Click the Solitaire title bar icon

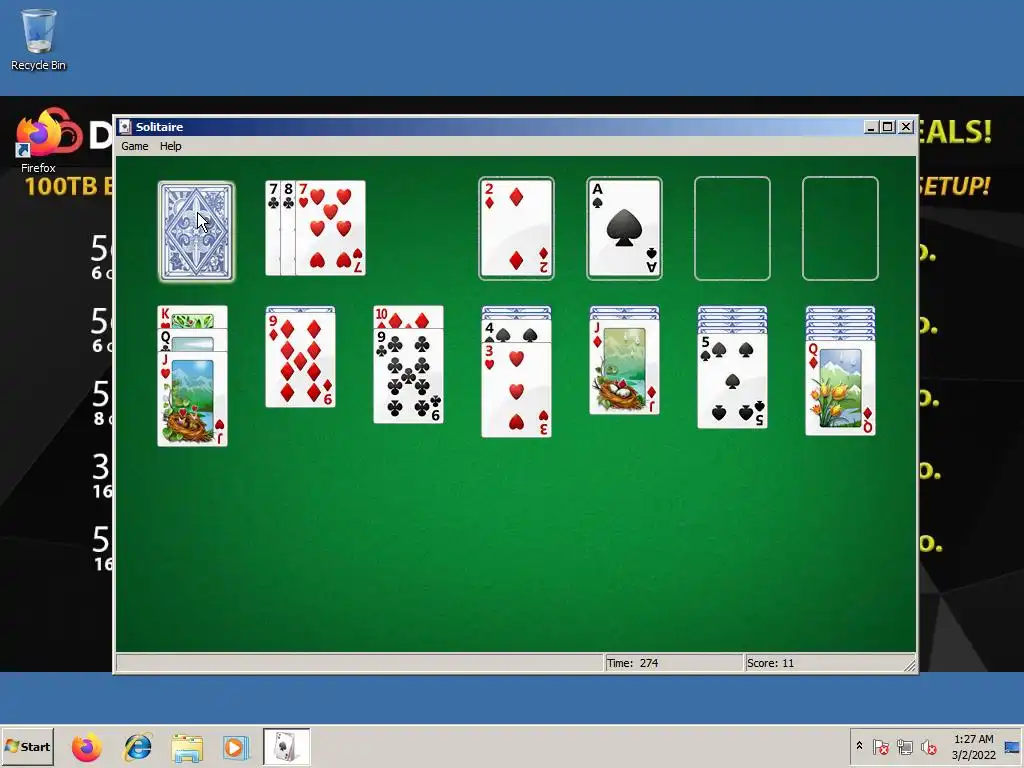click(125, 127)
